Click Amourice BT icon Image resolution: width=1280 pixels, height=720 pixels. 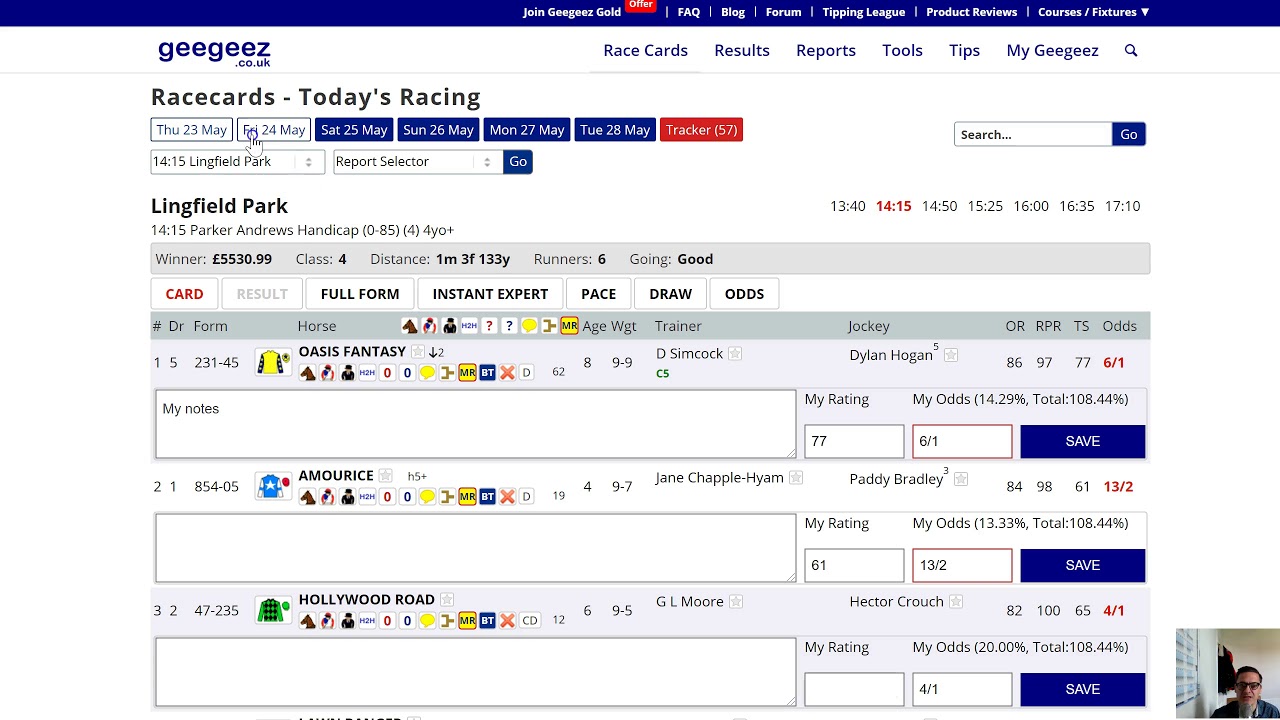click(x=487, y=497)
